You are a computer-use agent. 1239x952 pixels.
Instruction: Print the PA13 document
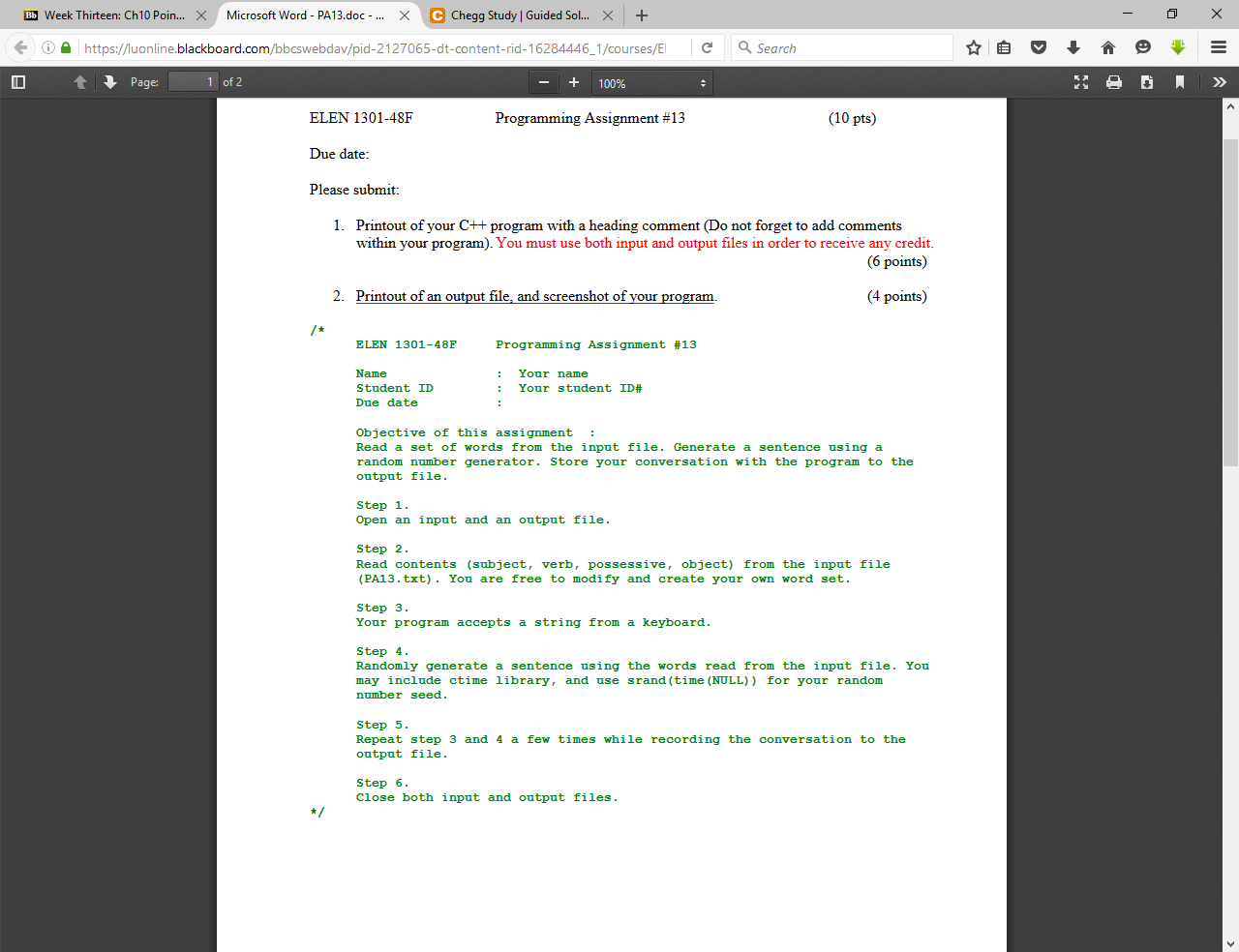point(1114,82)
